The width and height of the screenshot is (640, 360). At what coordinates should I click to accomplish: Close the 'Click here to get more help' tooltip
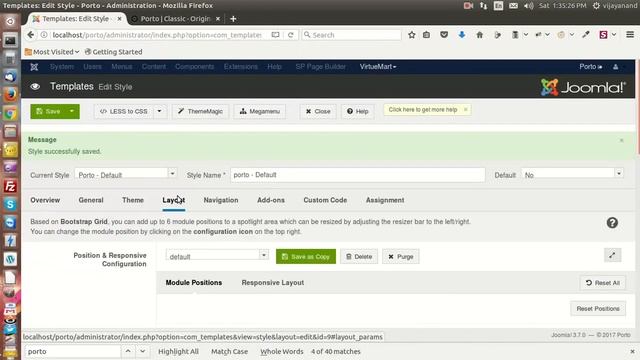465,109
